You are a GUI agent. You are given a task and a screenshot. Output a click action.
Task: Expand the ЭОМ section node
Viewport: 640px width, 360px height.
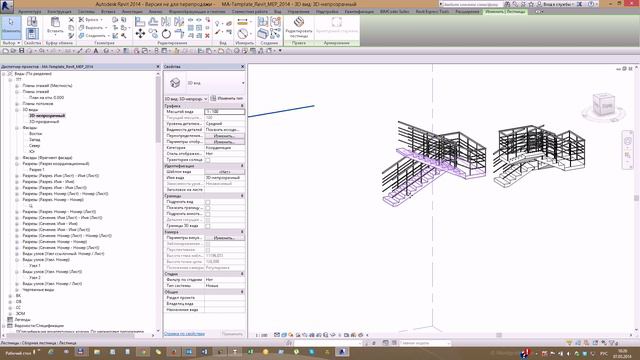pyautogui.click(x=10, y=313)
